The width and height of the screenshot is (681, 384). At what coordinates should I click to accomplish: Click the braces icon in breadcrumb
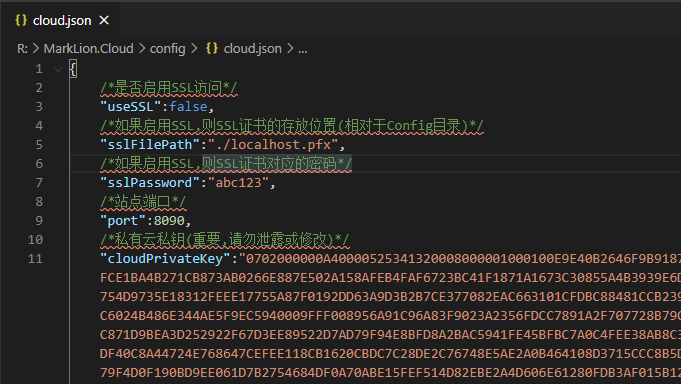(212, 48)
